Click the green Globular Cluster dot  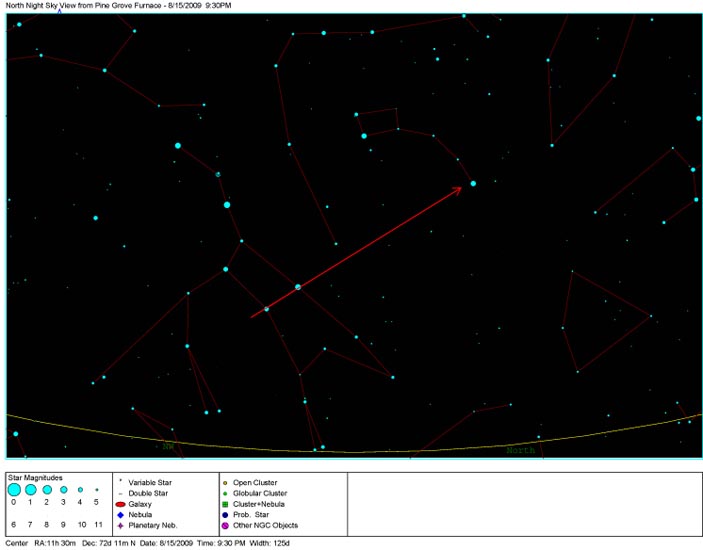click(225, 494)
